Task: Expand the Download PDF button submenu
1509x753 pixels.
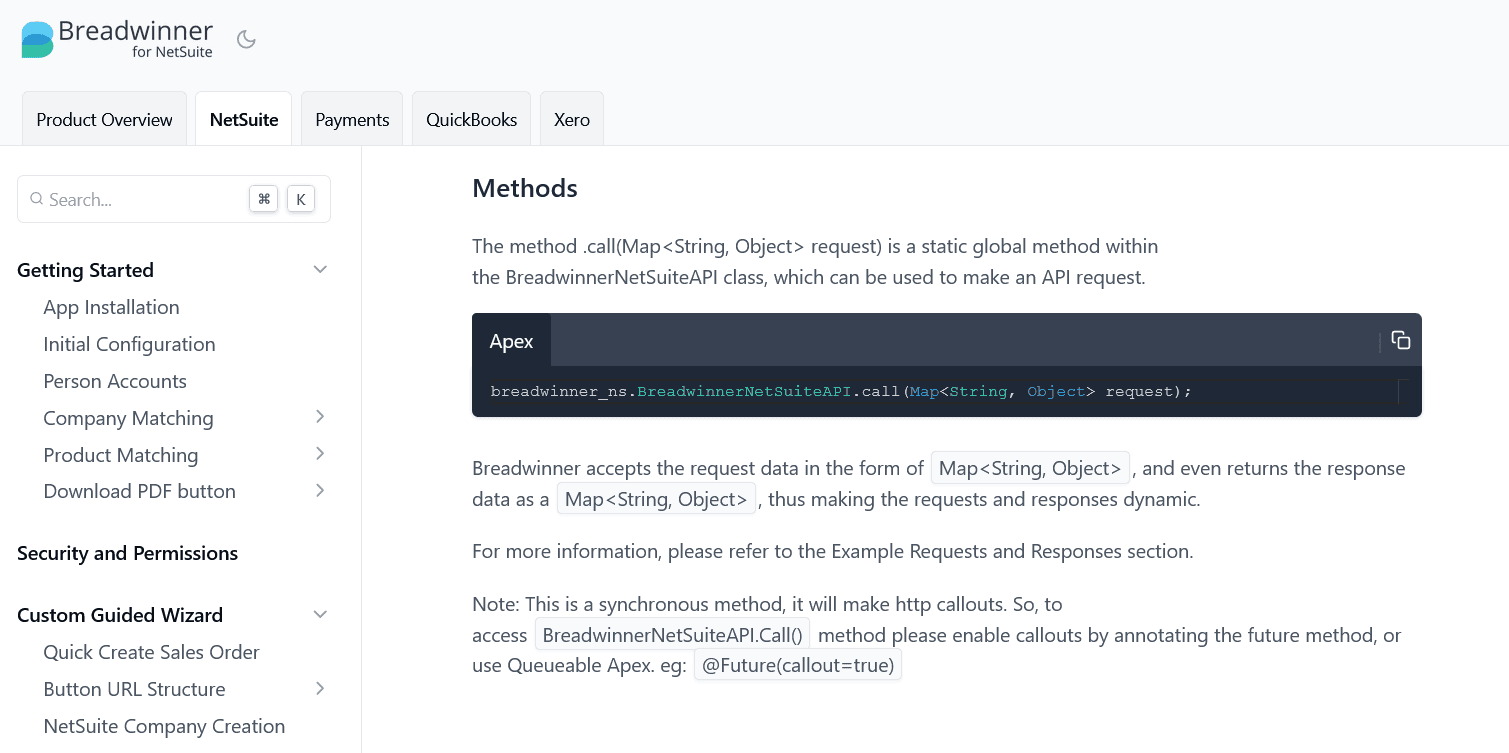Action: pos(320,490)
